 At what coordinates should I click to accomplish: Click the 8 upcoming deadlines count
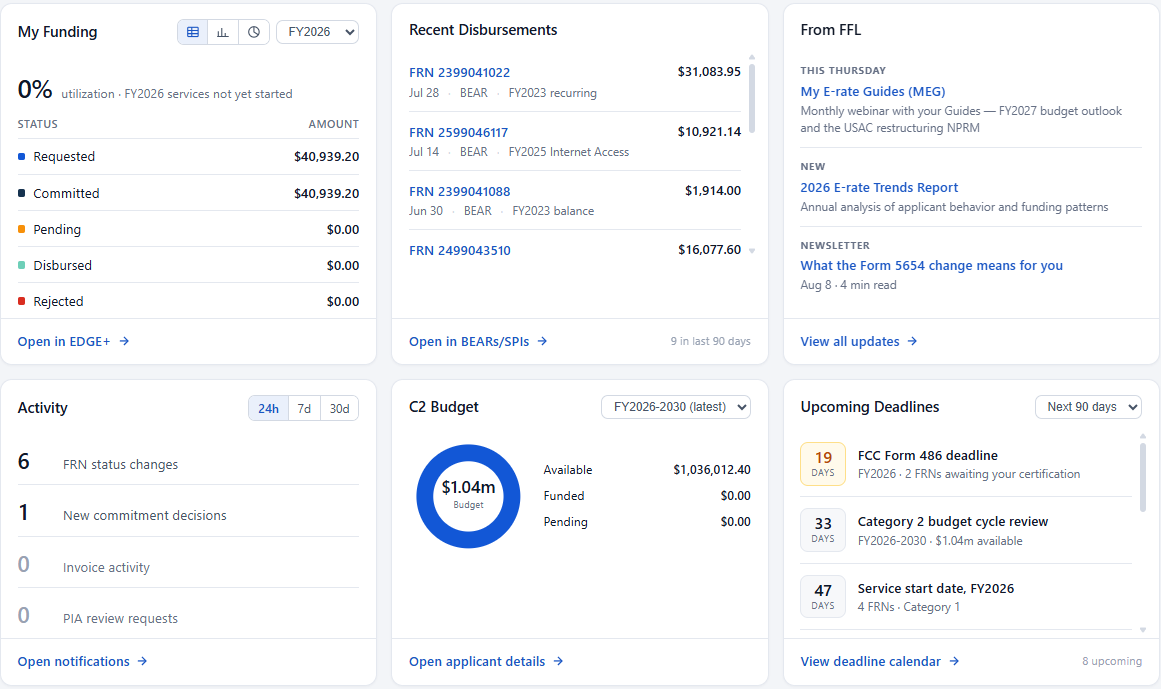1111,662
